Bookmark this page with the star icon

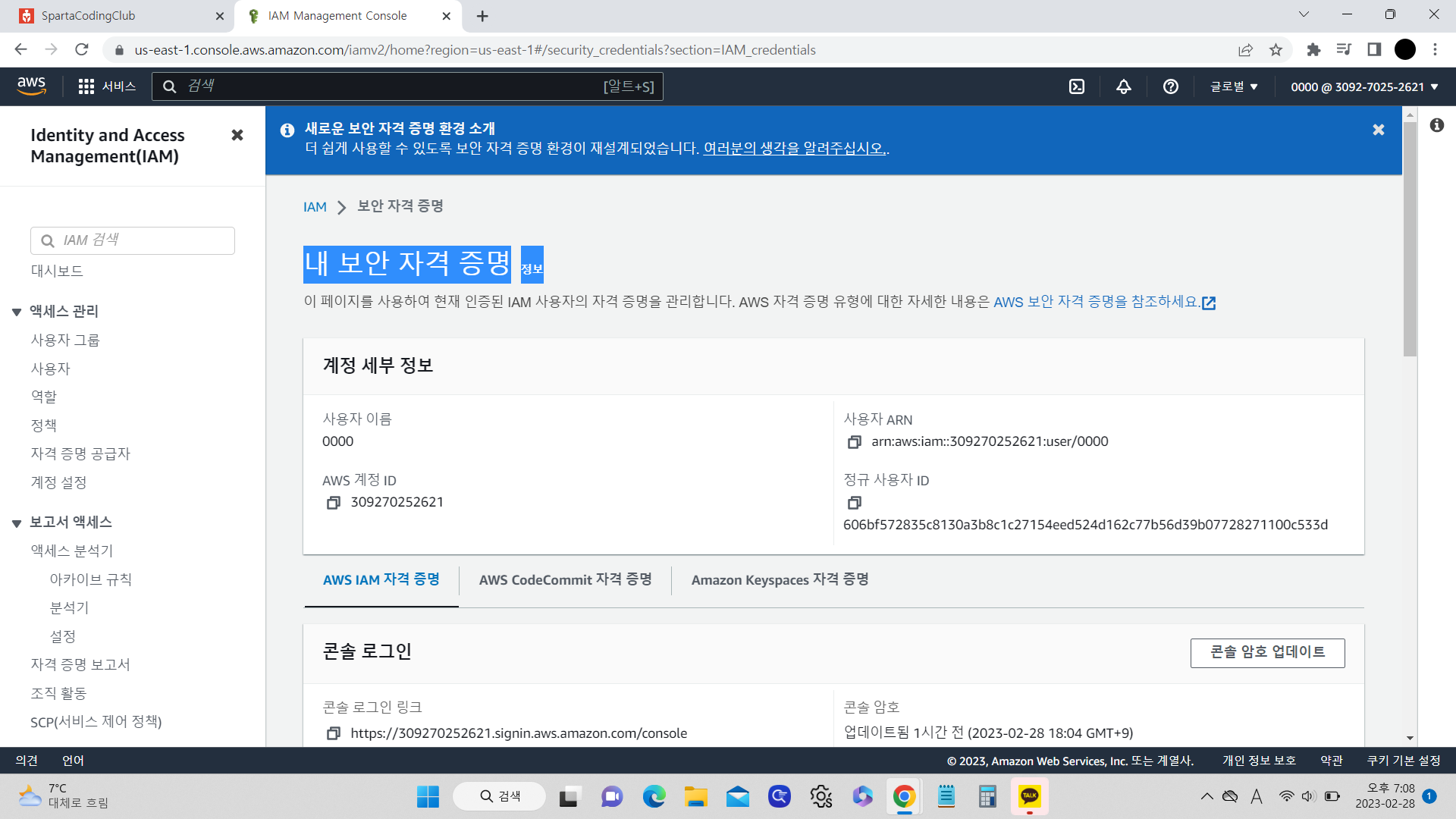tap(1276, 50)
